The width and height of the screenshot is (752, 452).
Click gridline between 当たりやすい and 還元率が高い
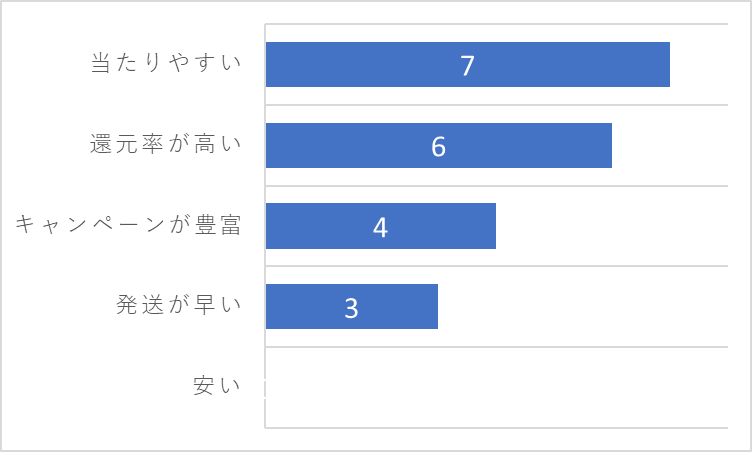[496, 105]
